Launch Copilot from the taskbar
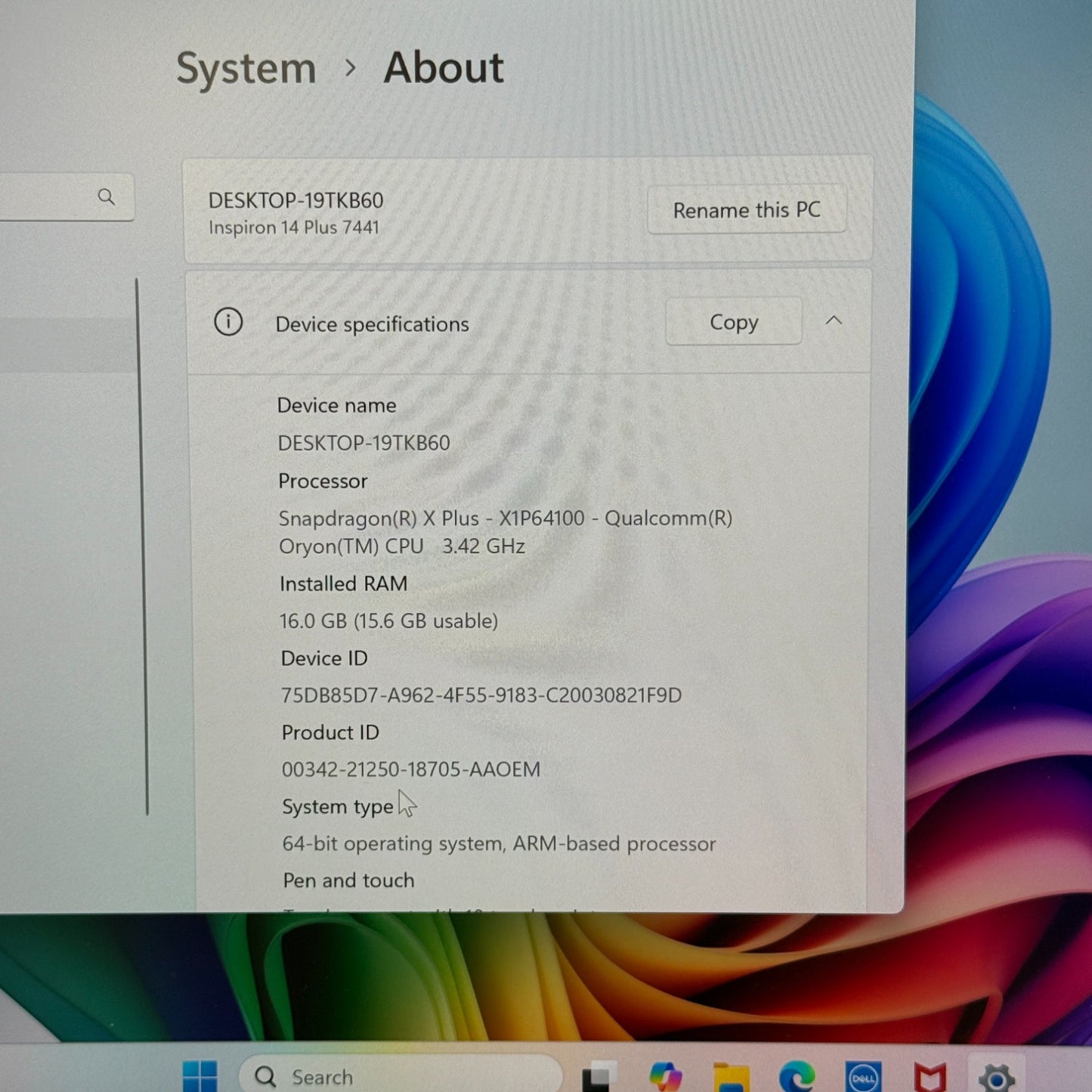The width and height of the screenshot is (1092, 1092). coord(665,1076)
